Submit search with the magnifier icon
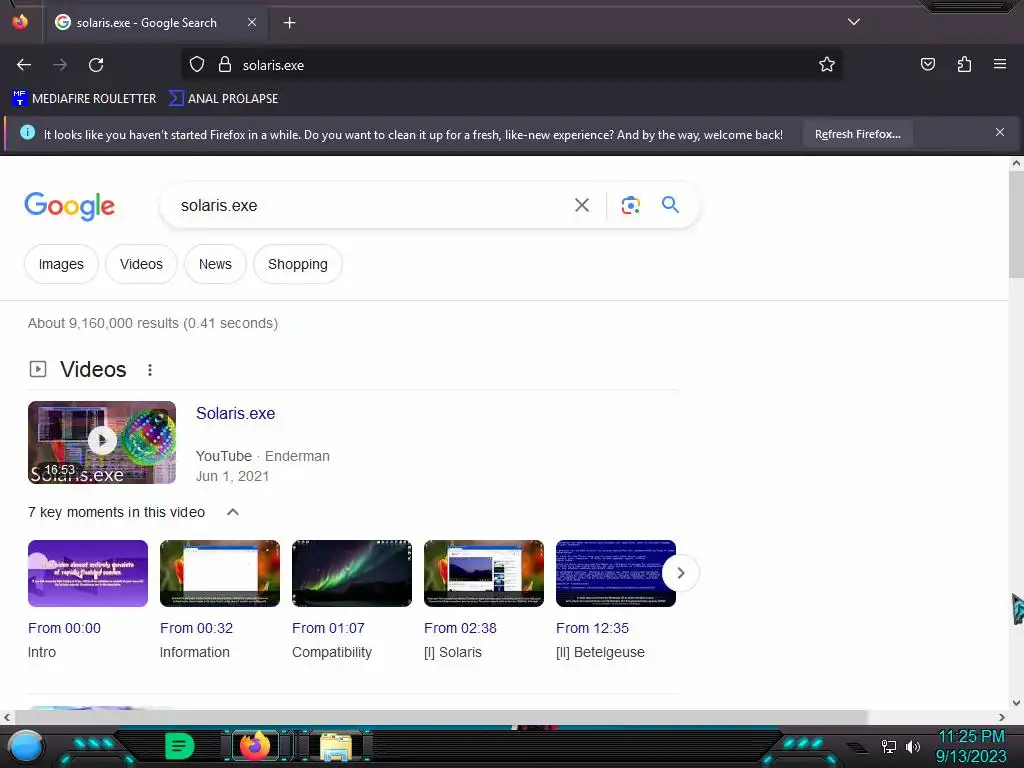The image size is (1024, 768). point(670,204)
